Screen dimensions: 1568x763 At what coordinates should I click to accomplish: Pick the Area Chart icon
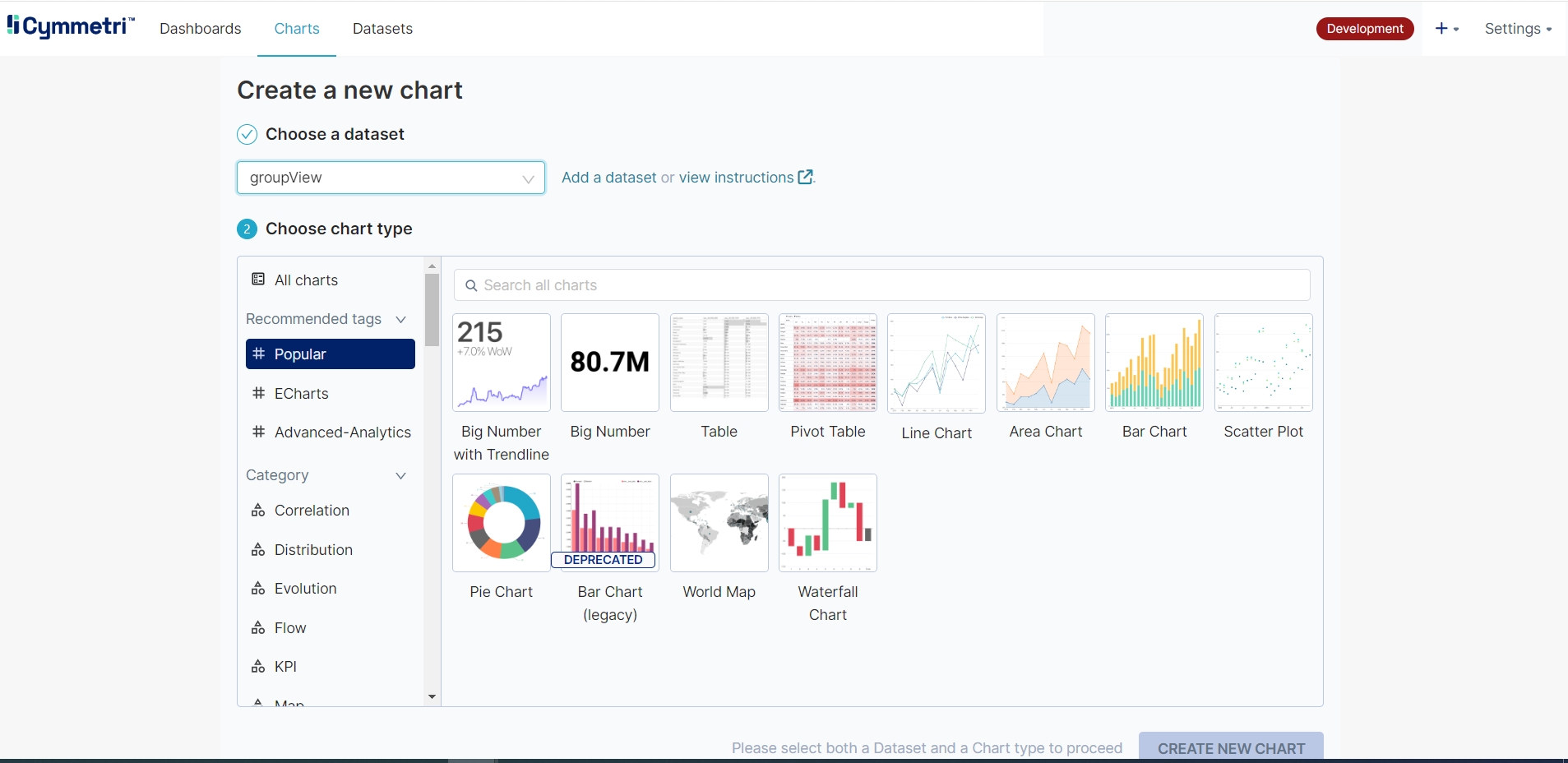1045,363
